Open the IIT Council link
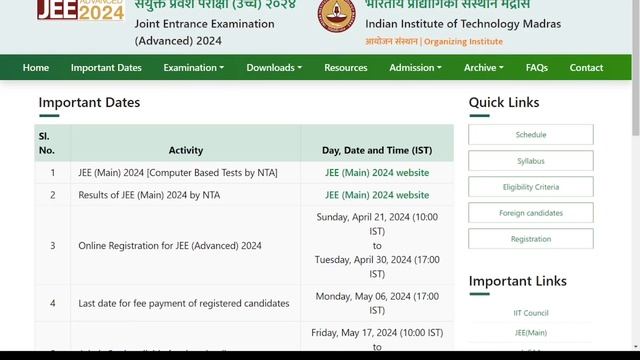 tap(531, 313)
